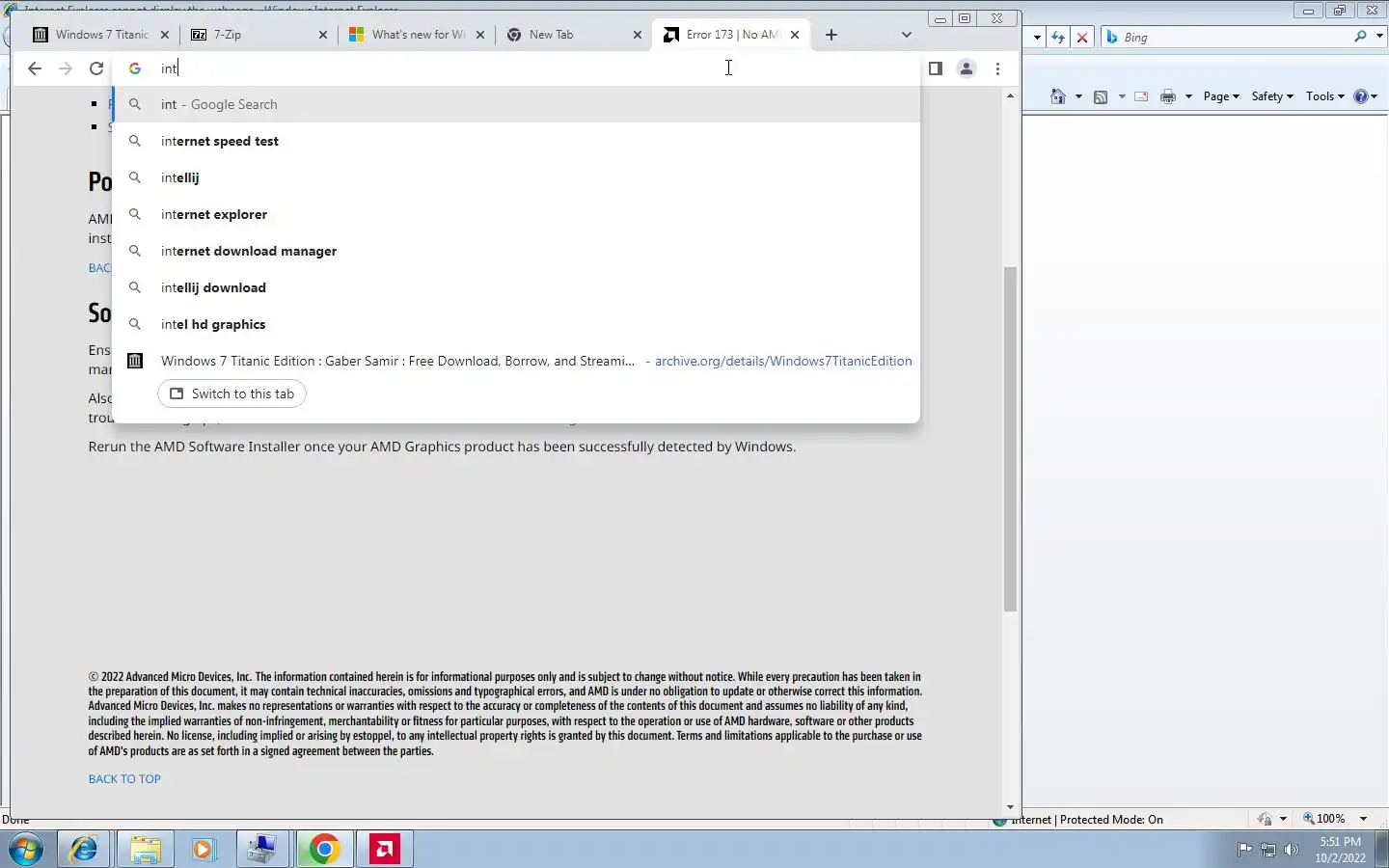This screenshot has width=1389, height=868.
Task: Open Print dropdown arrow in IE
Action: (1188, 96)
